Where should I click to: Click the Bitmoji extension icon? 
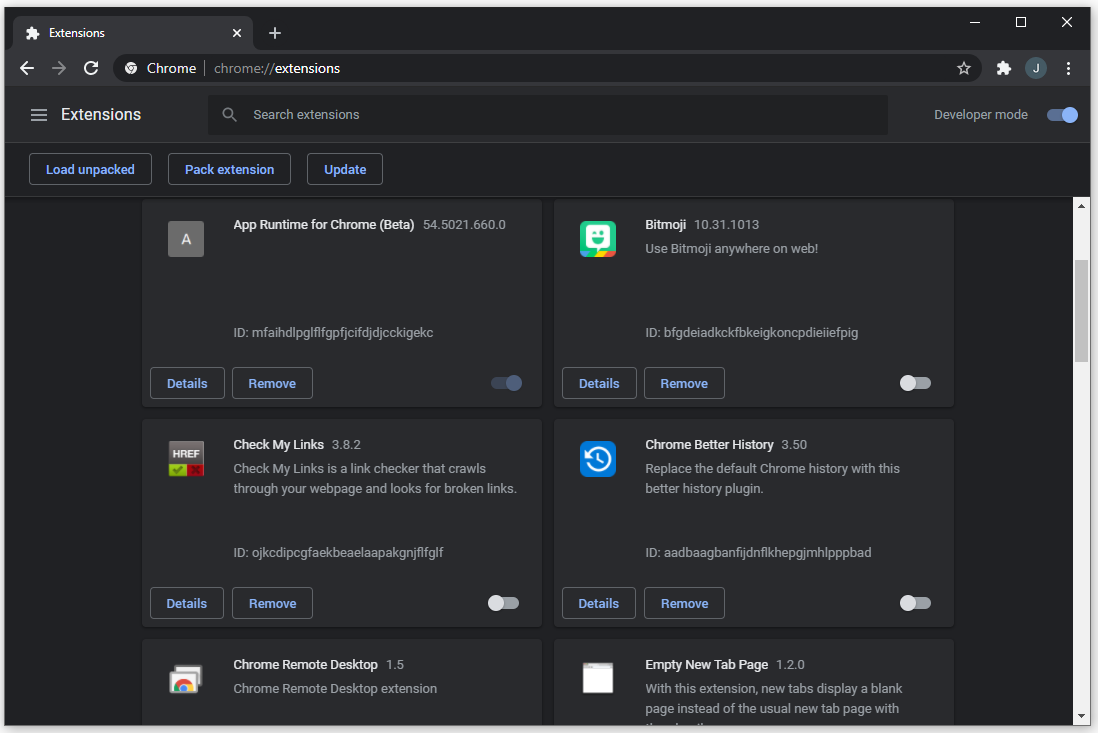coord(598,239)
